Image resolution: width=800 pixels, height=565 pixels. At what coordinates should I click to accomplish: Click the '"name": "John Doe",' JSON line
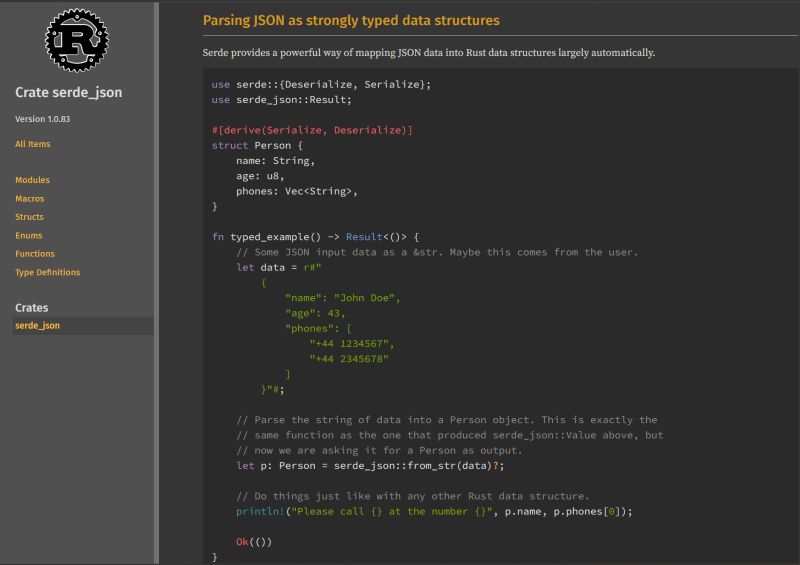tap(342, 298)
